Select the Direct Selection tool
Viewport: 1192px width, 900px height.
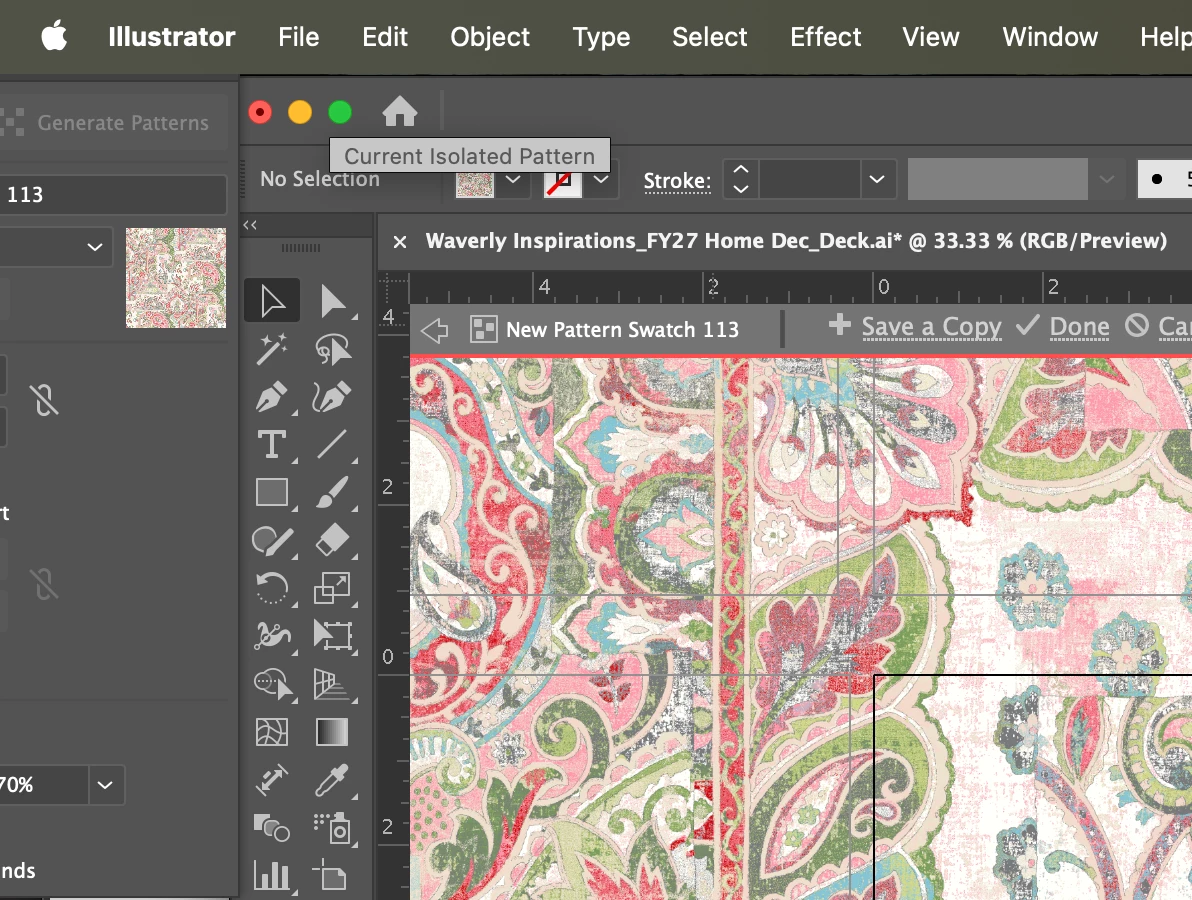[x=332, y=301]
